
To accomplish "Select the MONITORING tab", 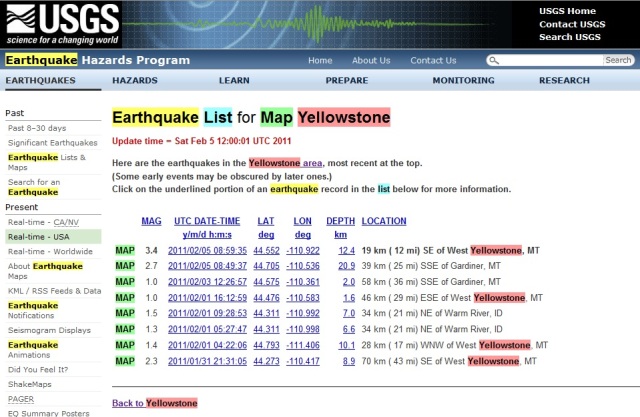I will 463,80.
